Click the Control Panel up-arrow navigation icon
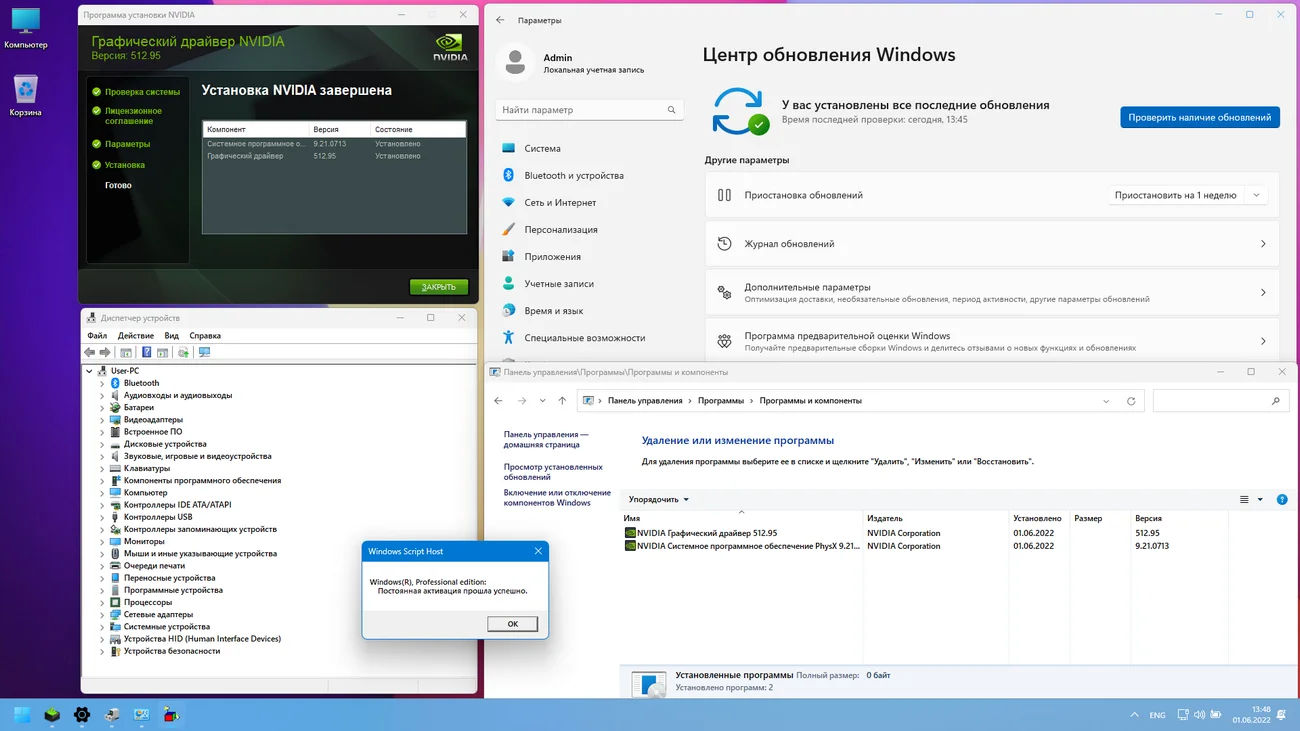Viewport: 1300px width, 731px height. tap(562, 401)
